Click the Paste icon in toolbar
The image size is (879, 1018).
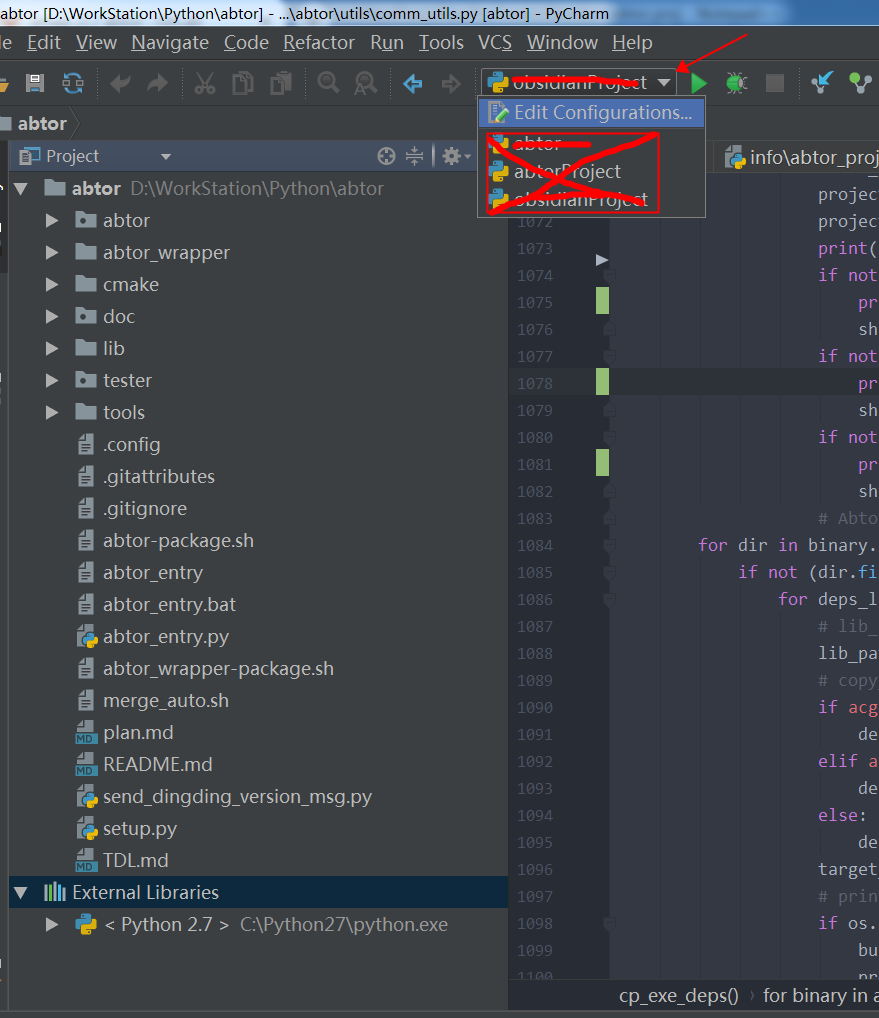click(281, 83)
